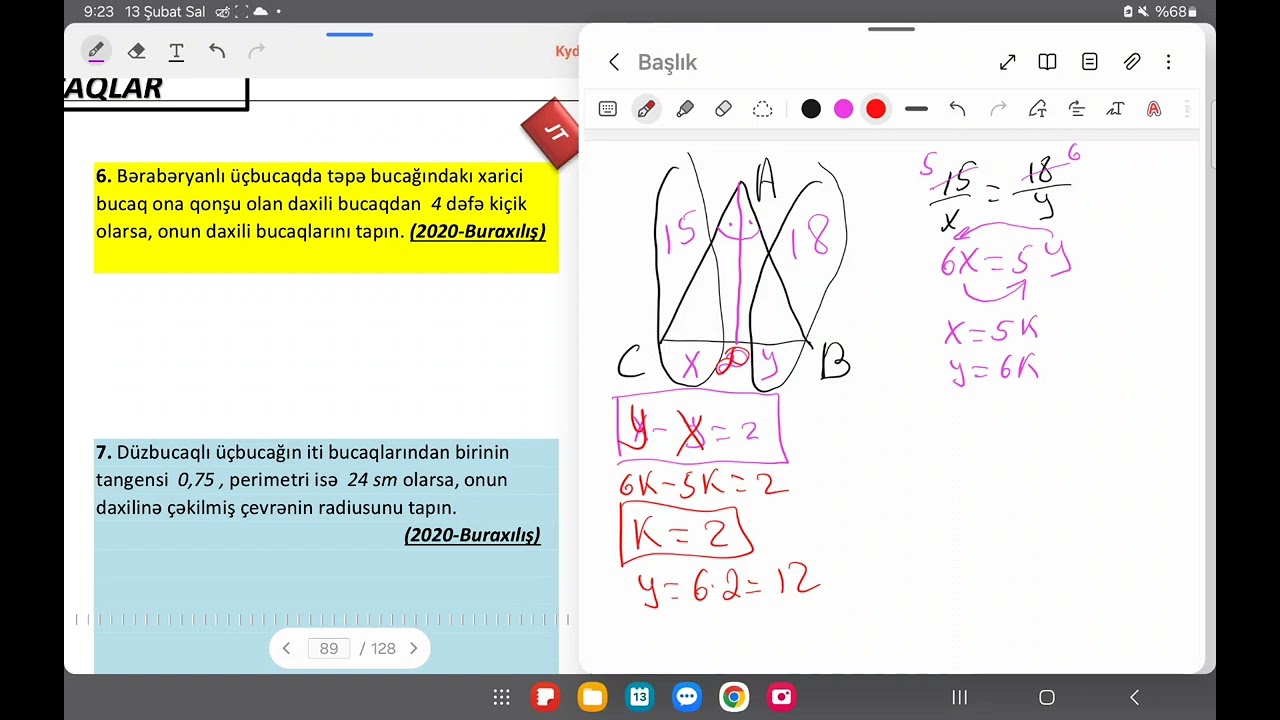Switch to keyboard input mode in note
1280x720 pixels.
607,109
